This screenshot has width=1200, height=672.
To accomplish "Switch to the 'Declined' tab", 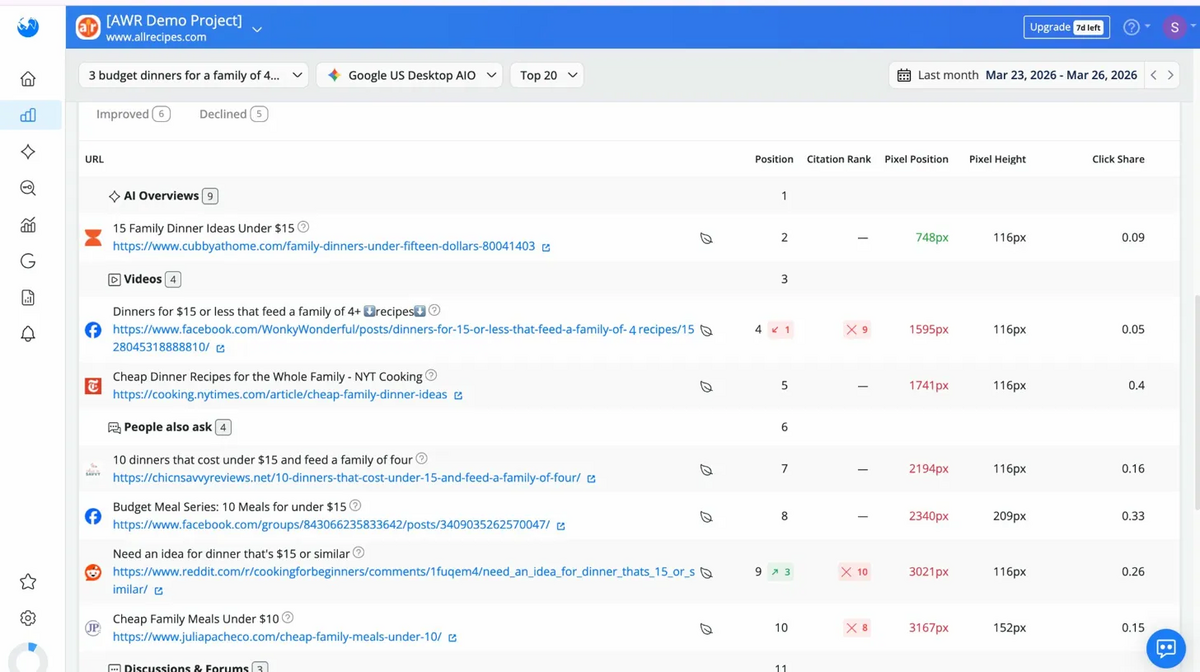I will pyautogui.click(x=233, y=114).
